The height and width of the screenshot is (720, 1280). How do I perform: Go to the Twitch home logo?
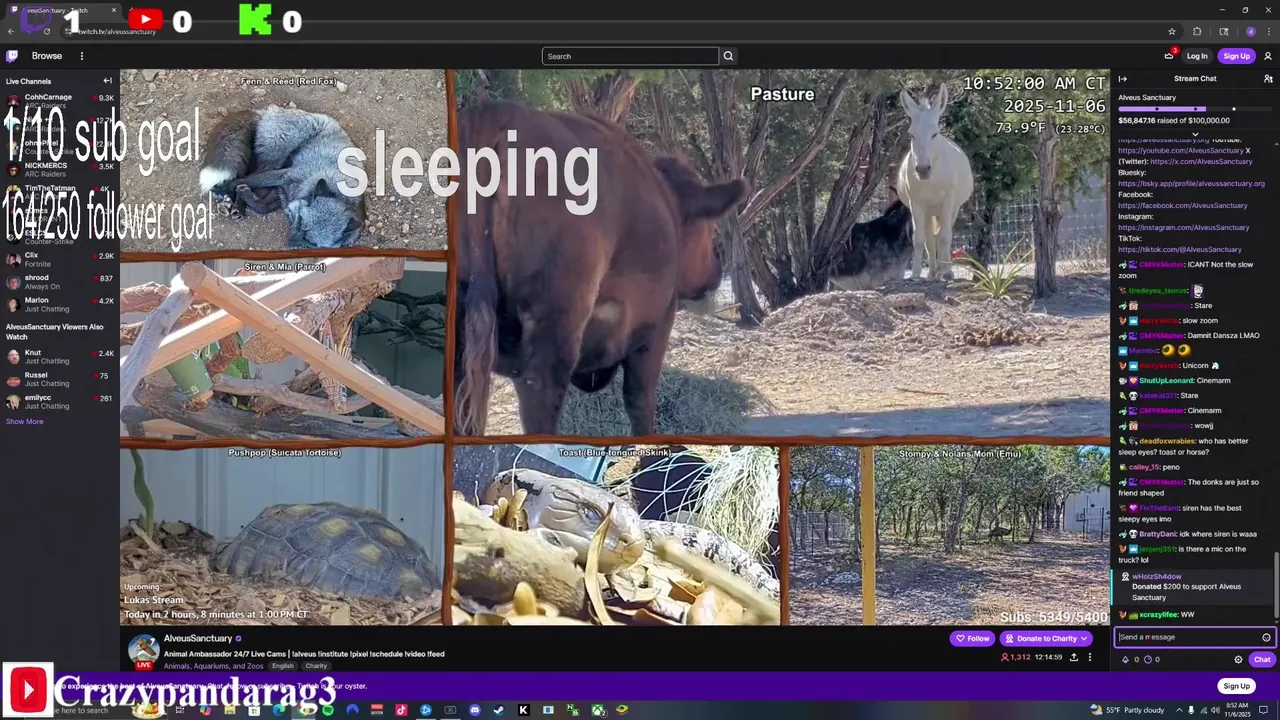pyautogui.click(x=12, y=56)
